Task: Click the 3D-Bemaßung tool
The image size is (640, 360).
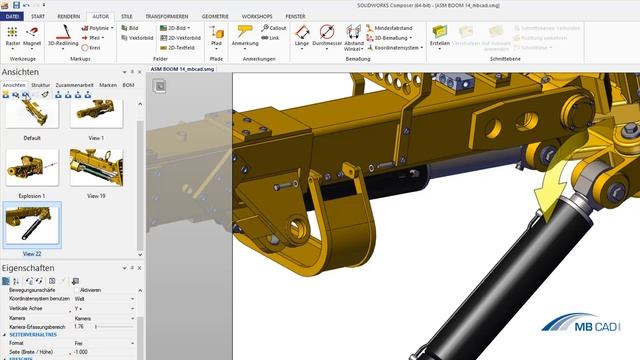Action: [389, 38]
